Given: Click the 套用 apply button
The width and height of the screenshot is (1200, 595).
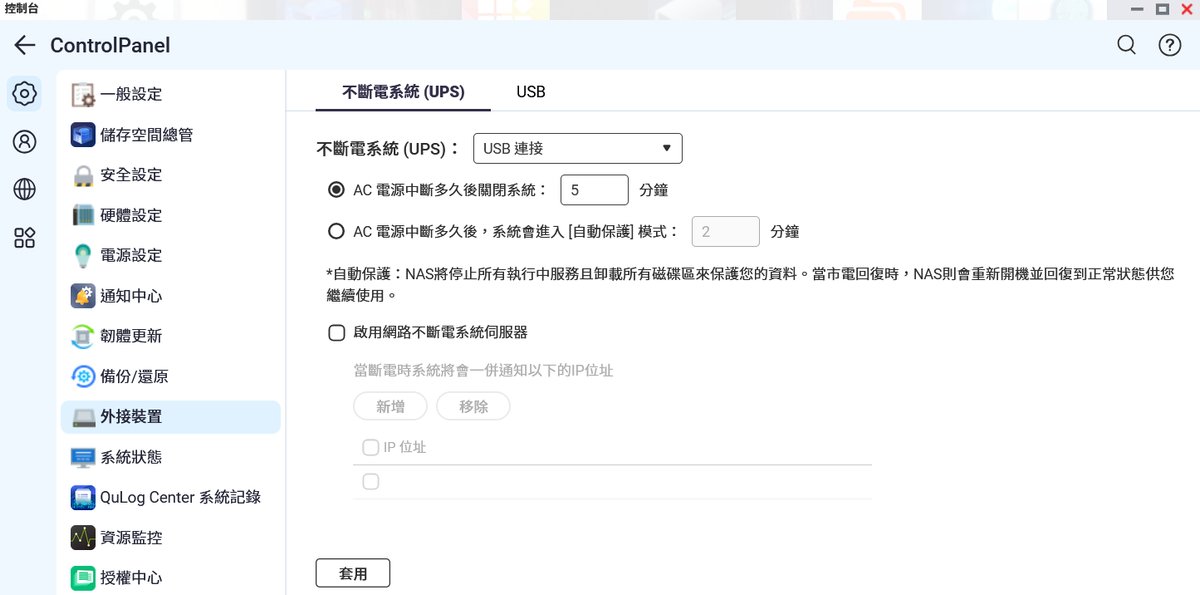Looking at the screenshot, I should pyautogui.click(x=352, y=573).
